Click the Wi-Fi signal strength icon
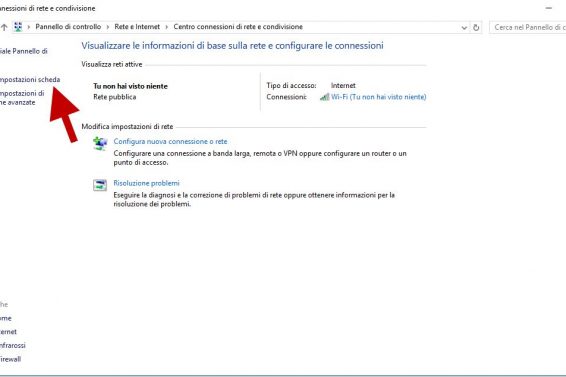Image resolution: width=566 pixels, height=377 pixels. pyautogui.click(x=325, y=97)
